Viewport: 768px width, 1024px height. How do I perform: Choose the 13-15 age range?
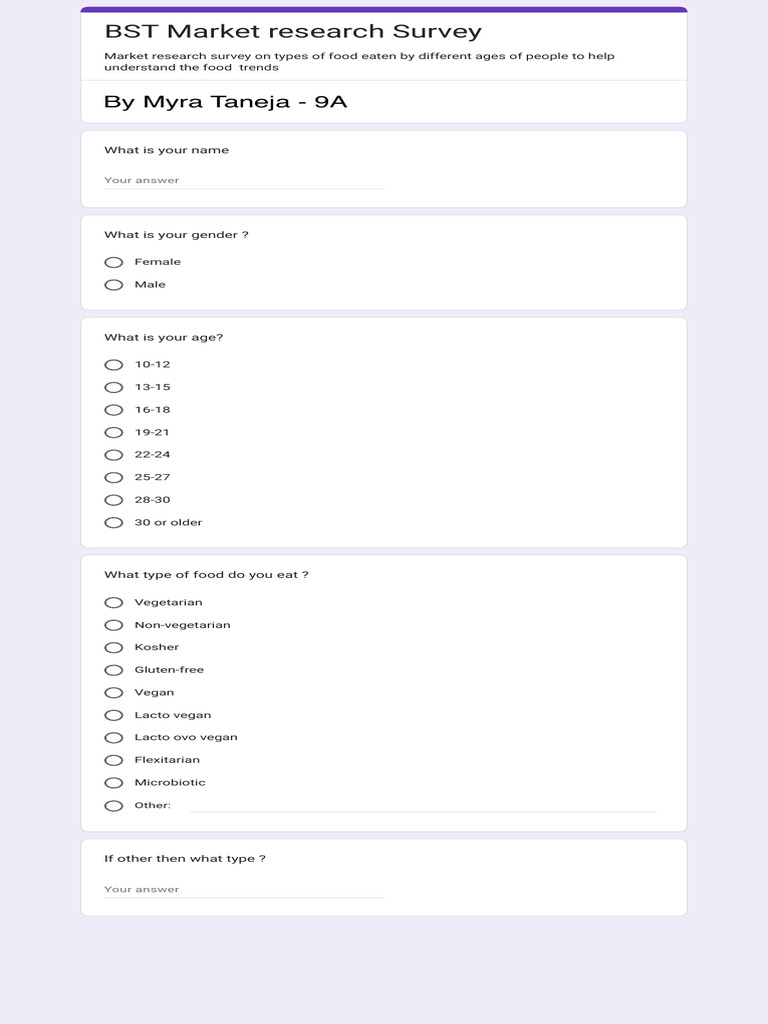click(114, 387)
